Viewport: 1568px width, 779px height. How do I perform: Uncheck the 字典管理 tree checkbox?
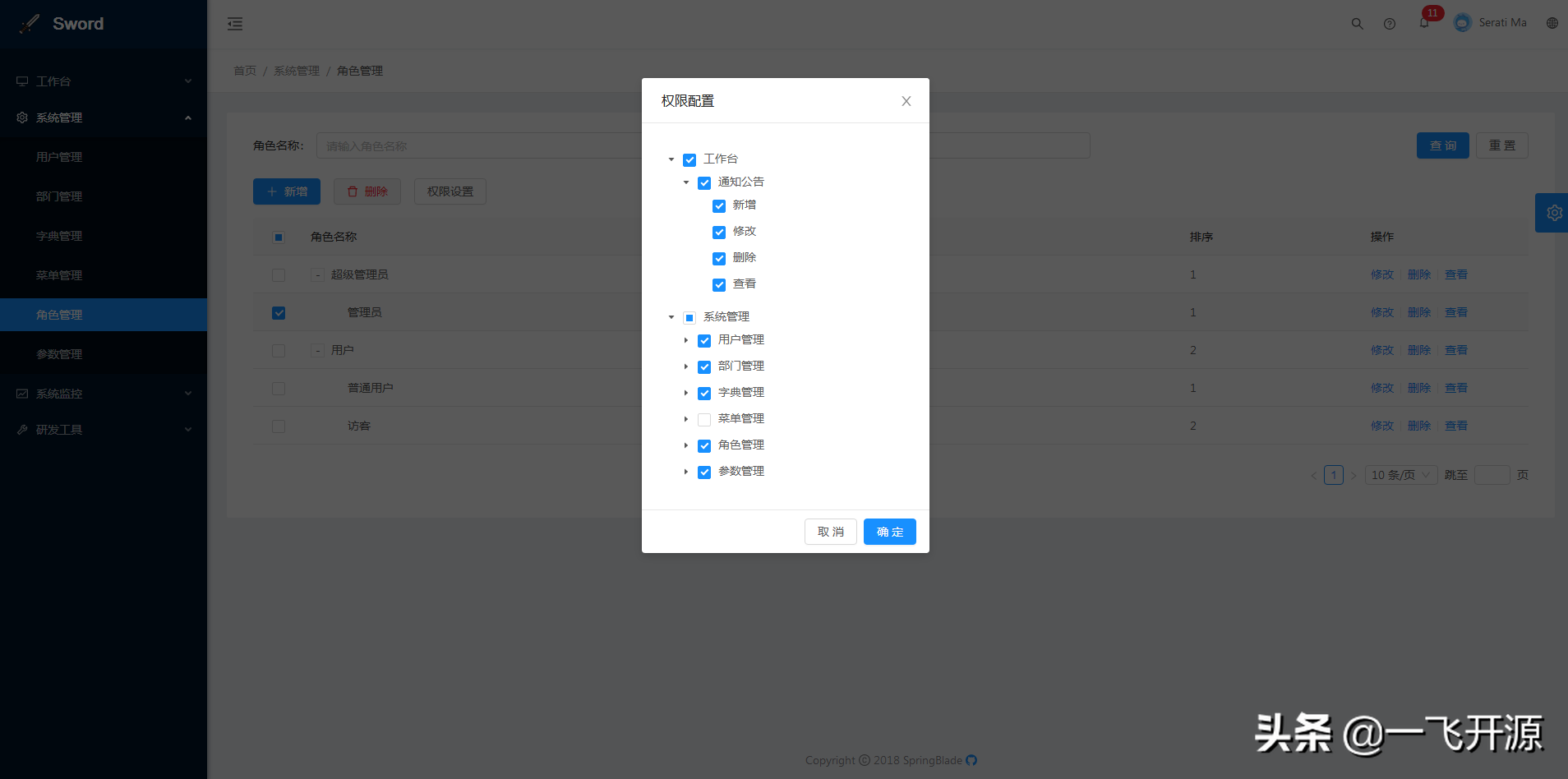(704, 393)
